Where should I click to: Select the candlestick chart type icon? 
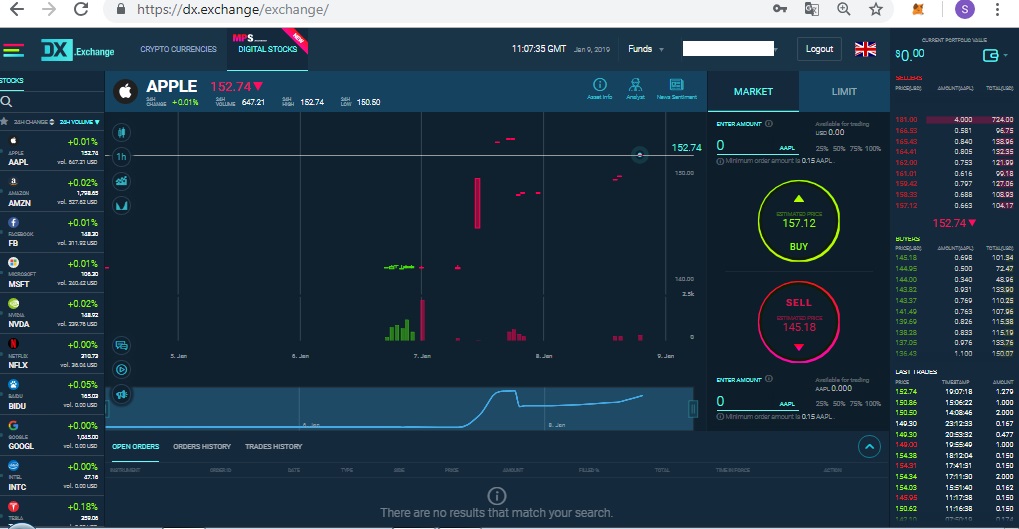[122, 133]
